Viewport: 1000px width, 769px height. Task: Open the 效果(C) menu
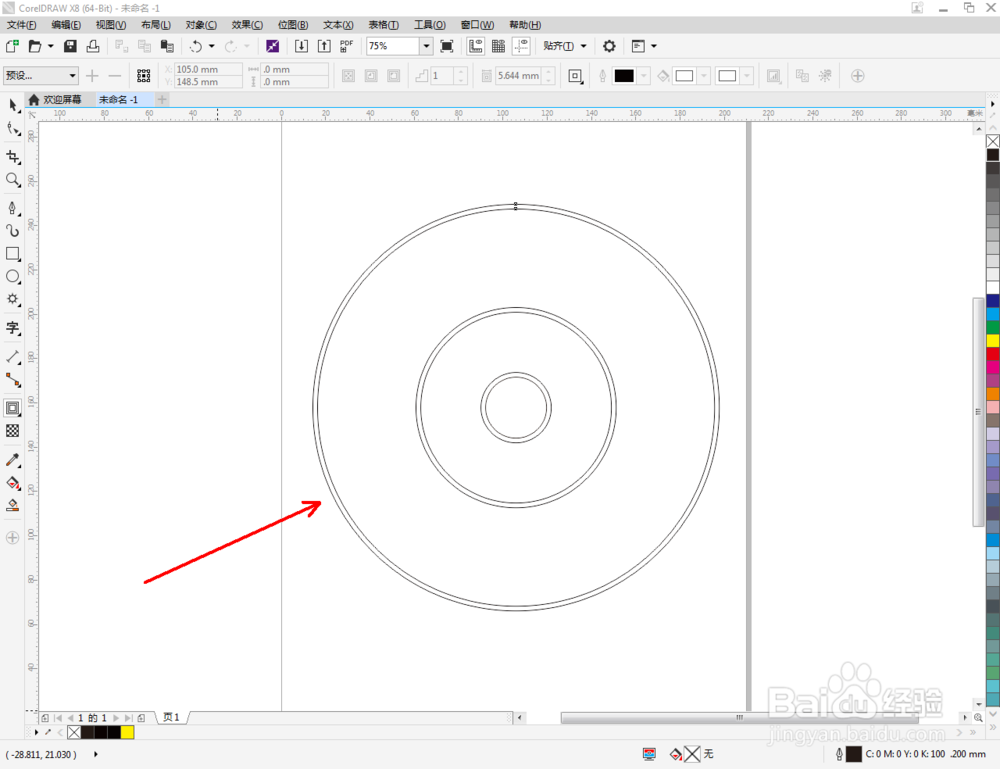pos(247,25)
